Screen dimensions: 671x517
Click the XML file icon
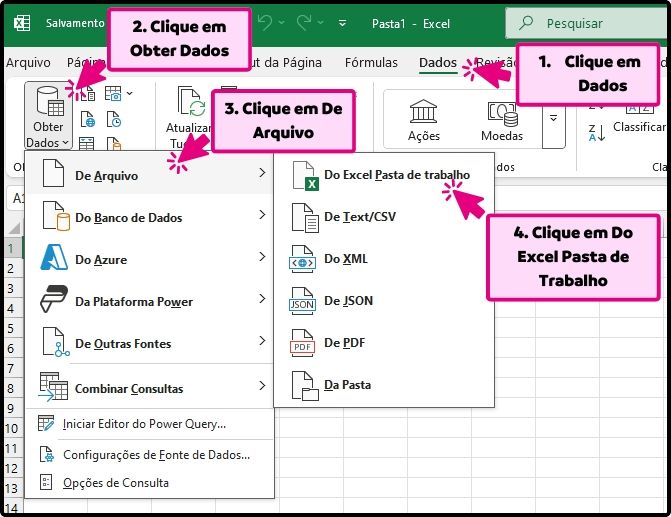click(x=303, y=259)
